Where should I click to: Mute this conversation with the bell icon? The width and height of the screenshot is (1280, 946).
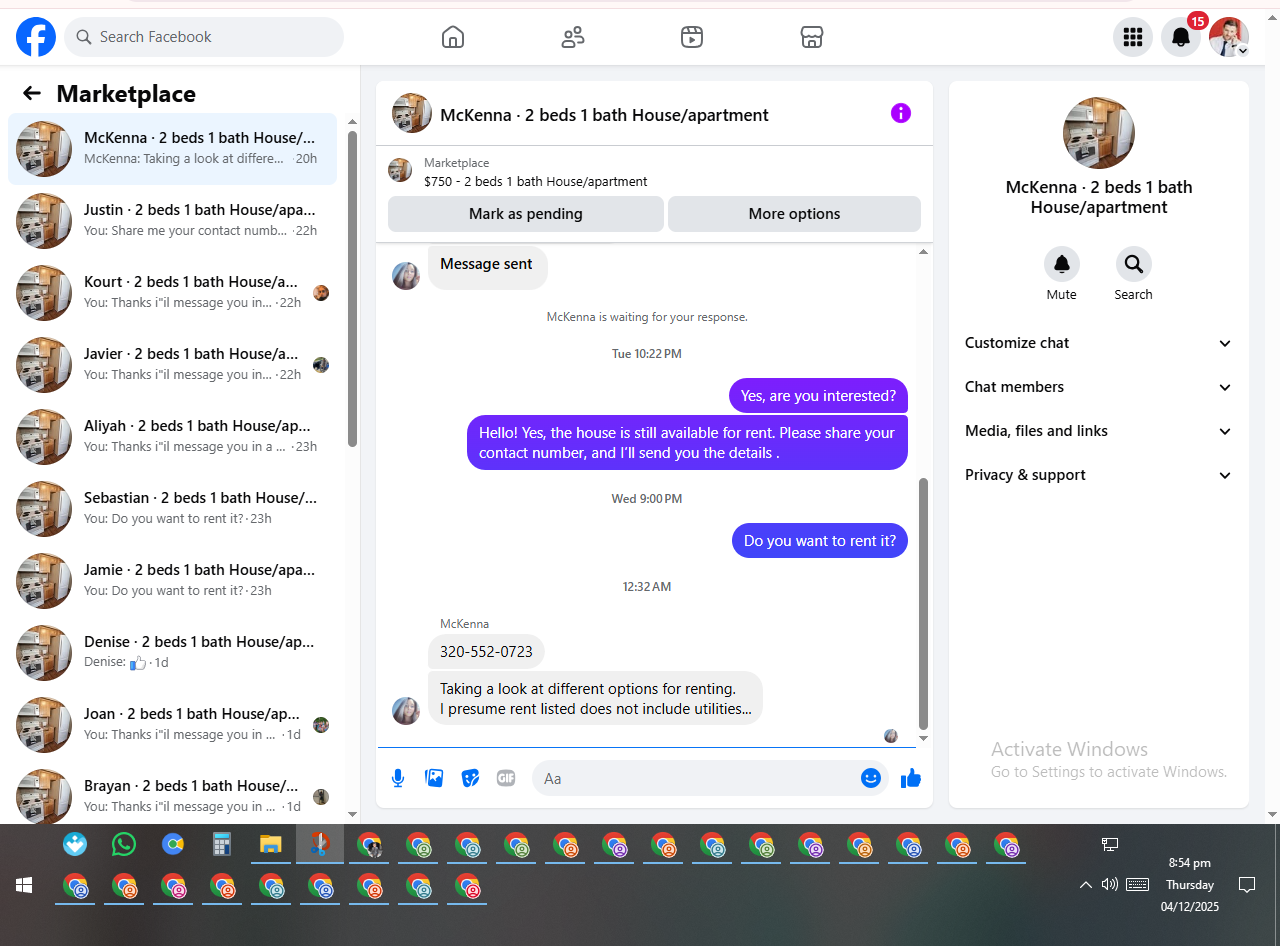pos(1062,264)
